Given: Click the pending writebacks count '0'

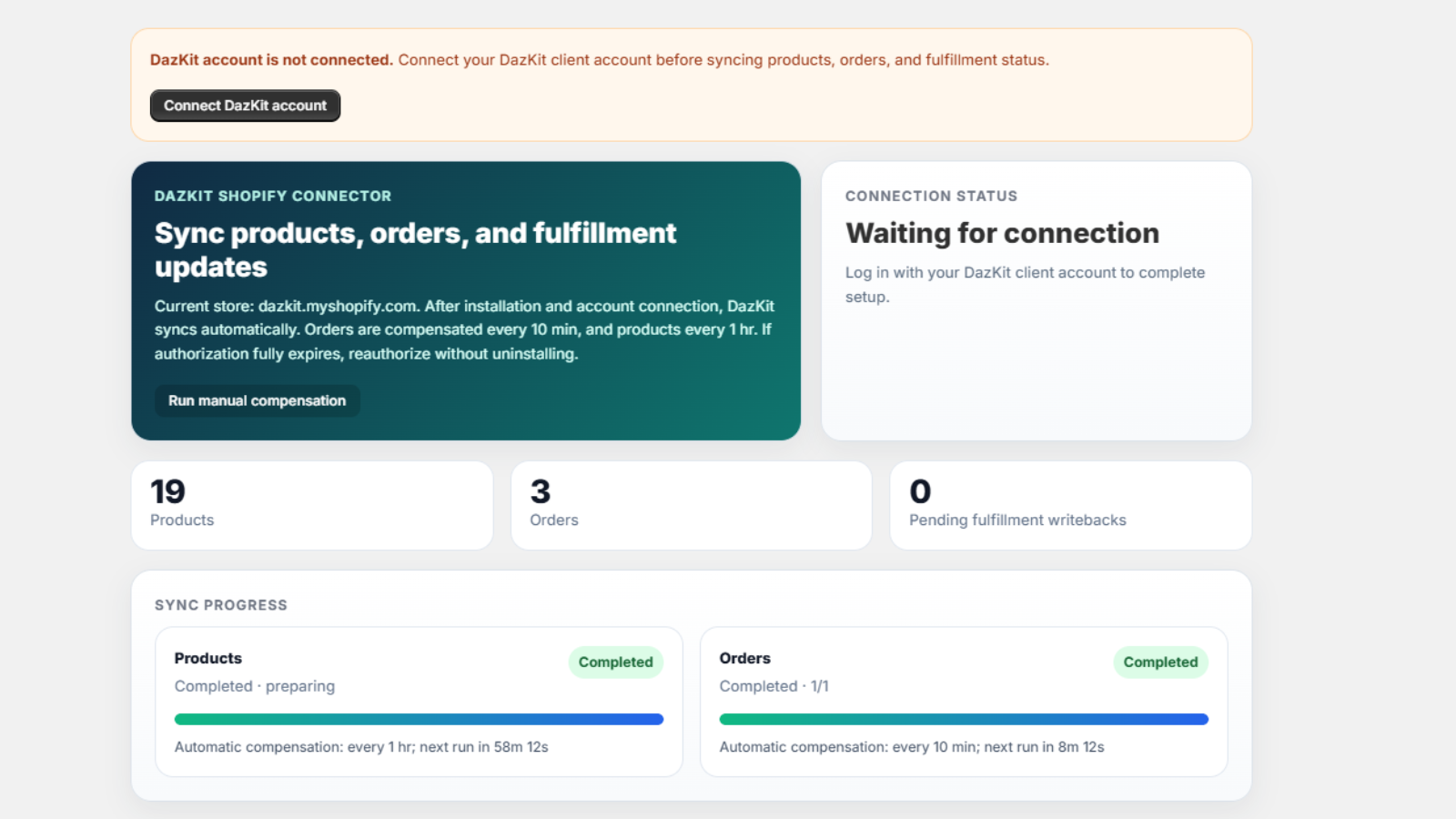Looking at the screenshot, I should tap(920, 491).
